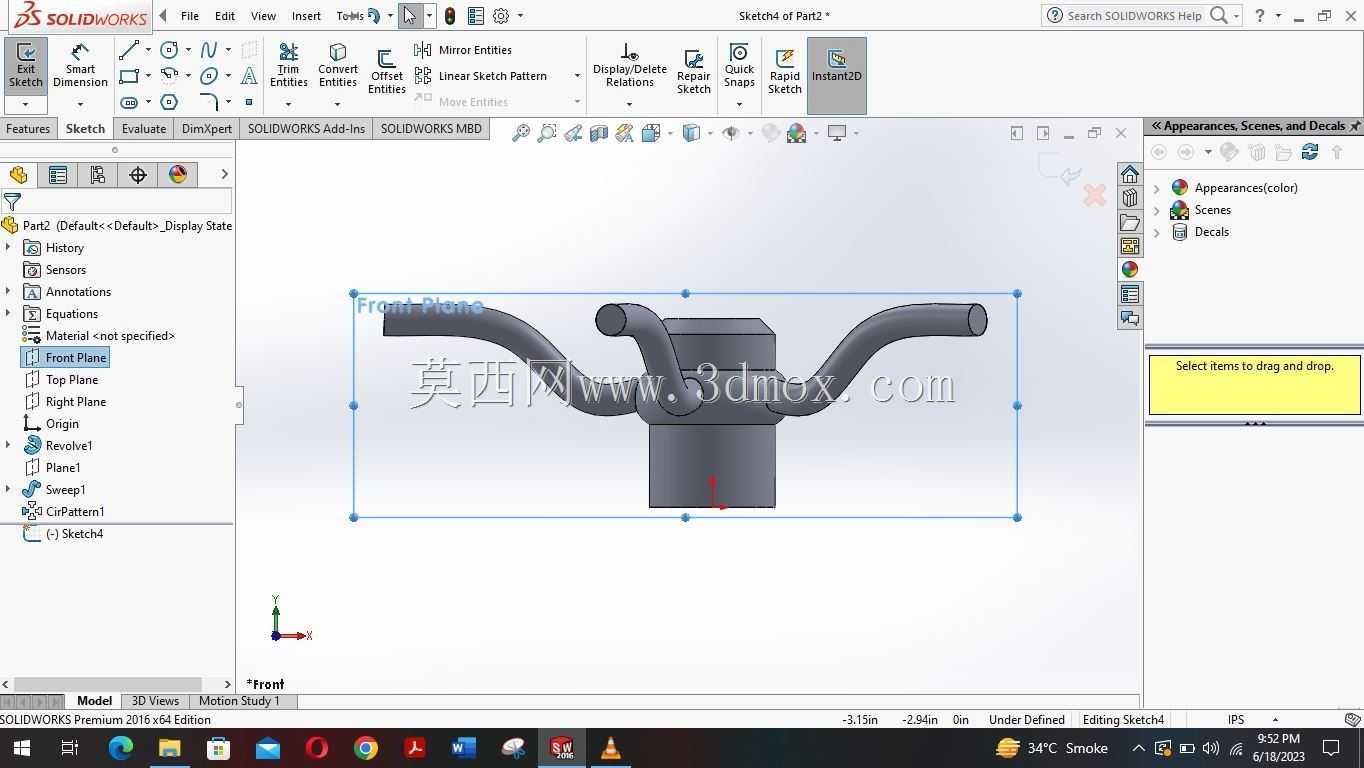
Task: Open the Hide/Show Items eye icon
Action: pos(731,133)
